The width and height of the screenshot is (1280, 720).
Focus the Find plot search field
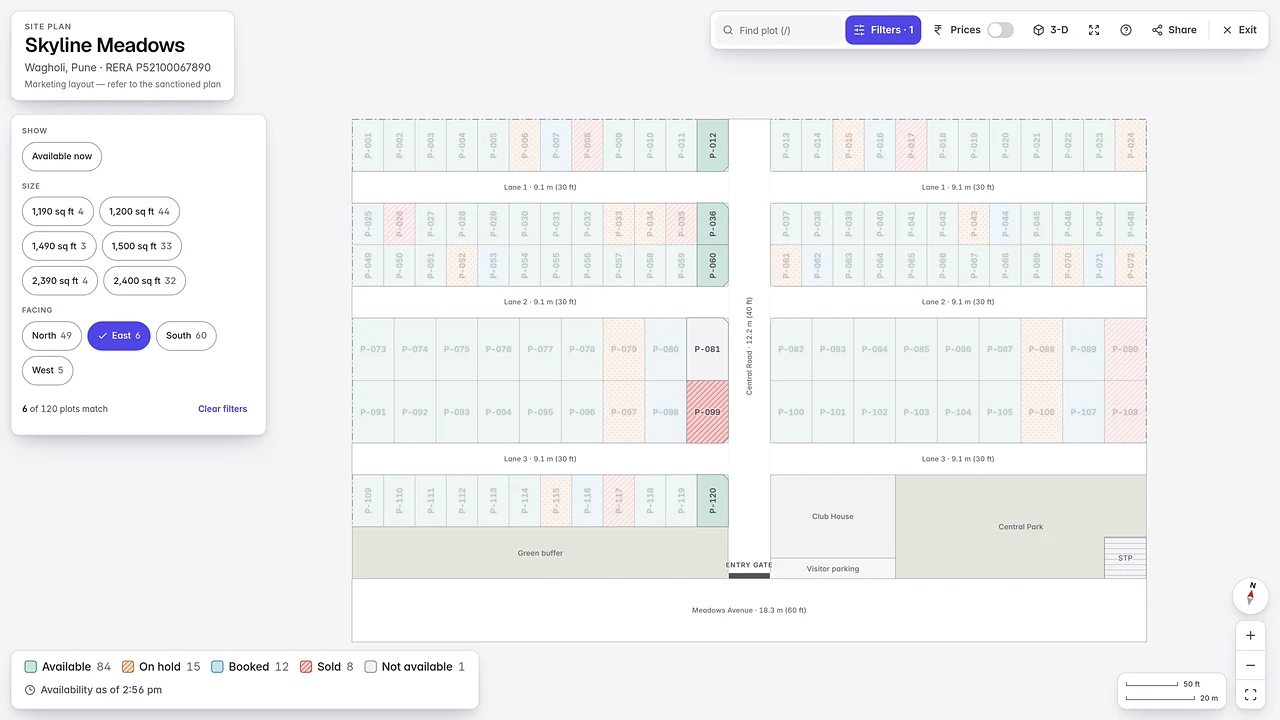point(780,30)
